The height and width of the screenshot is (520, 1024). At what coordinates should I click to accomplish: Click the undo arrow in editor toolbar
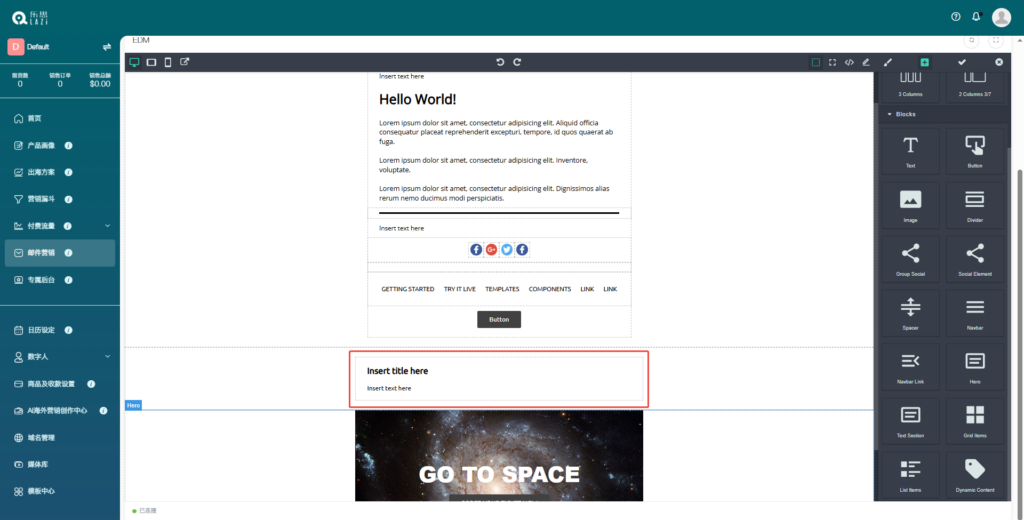500,62
